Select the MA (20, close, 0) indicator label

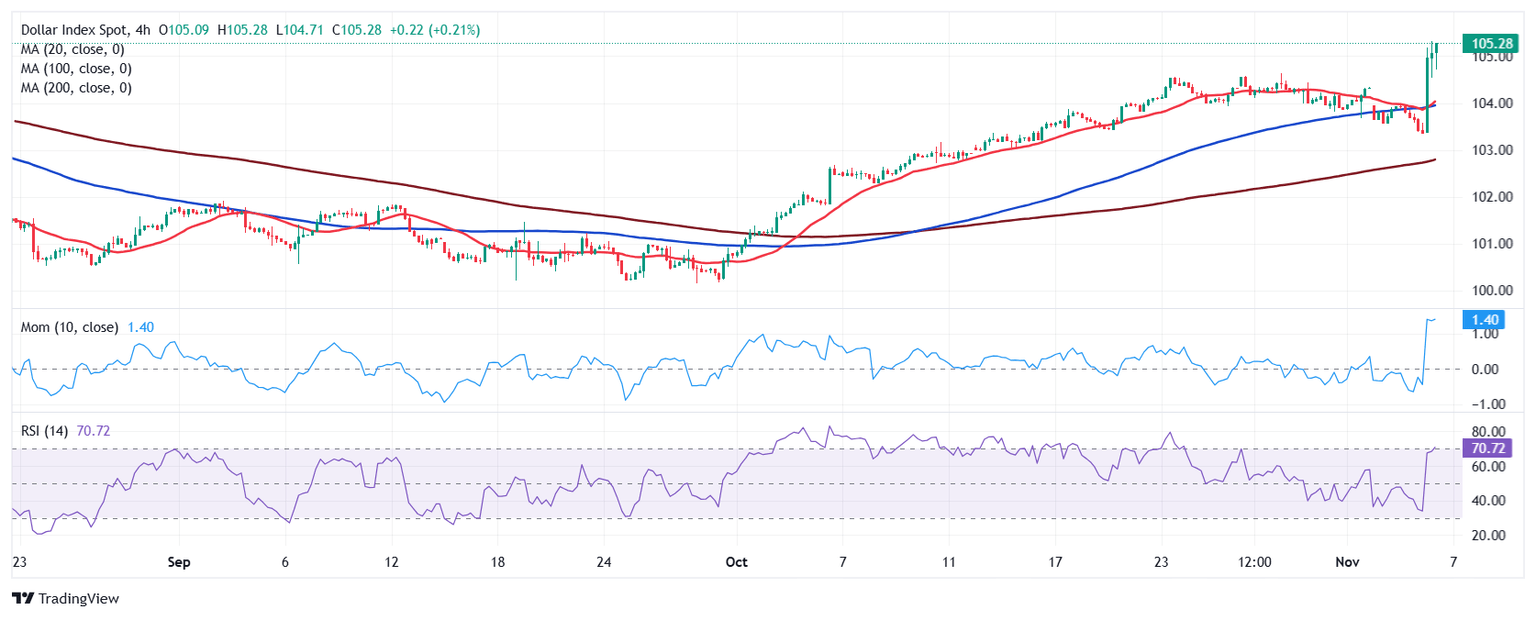tap(76, 49)
